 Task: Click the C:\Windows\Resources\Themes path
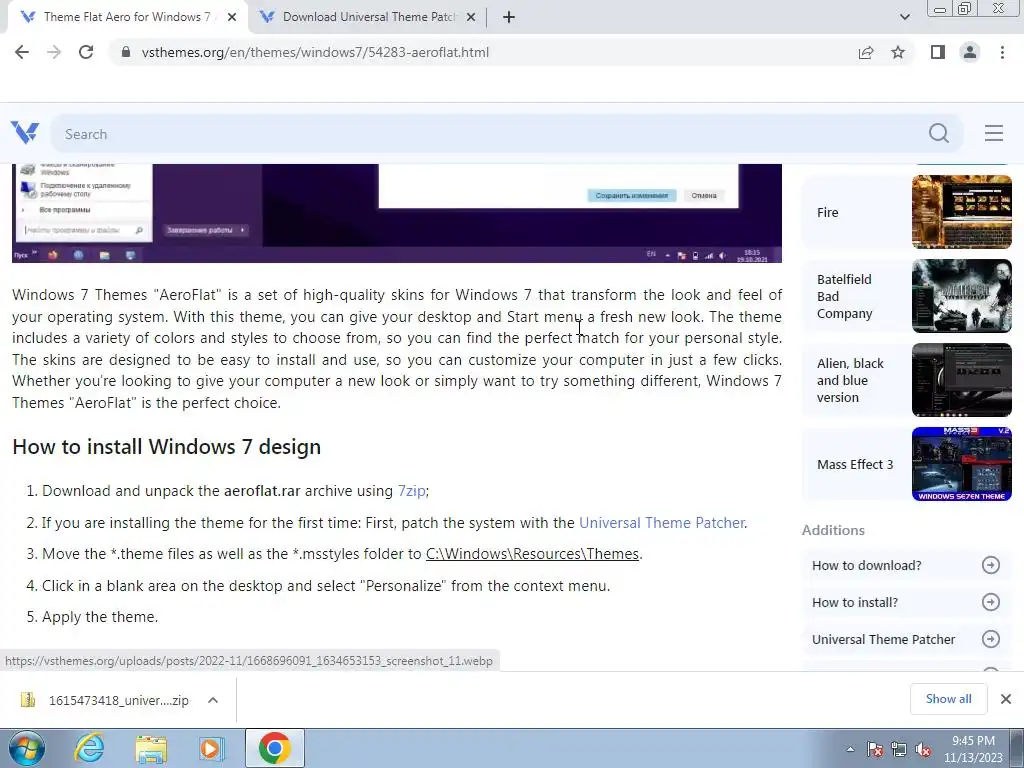coord(532,554)
